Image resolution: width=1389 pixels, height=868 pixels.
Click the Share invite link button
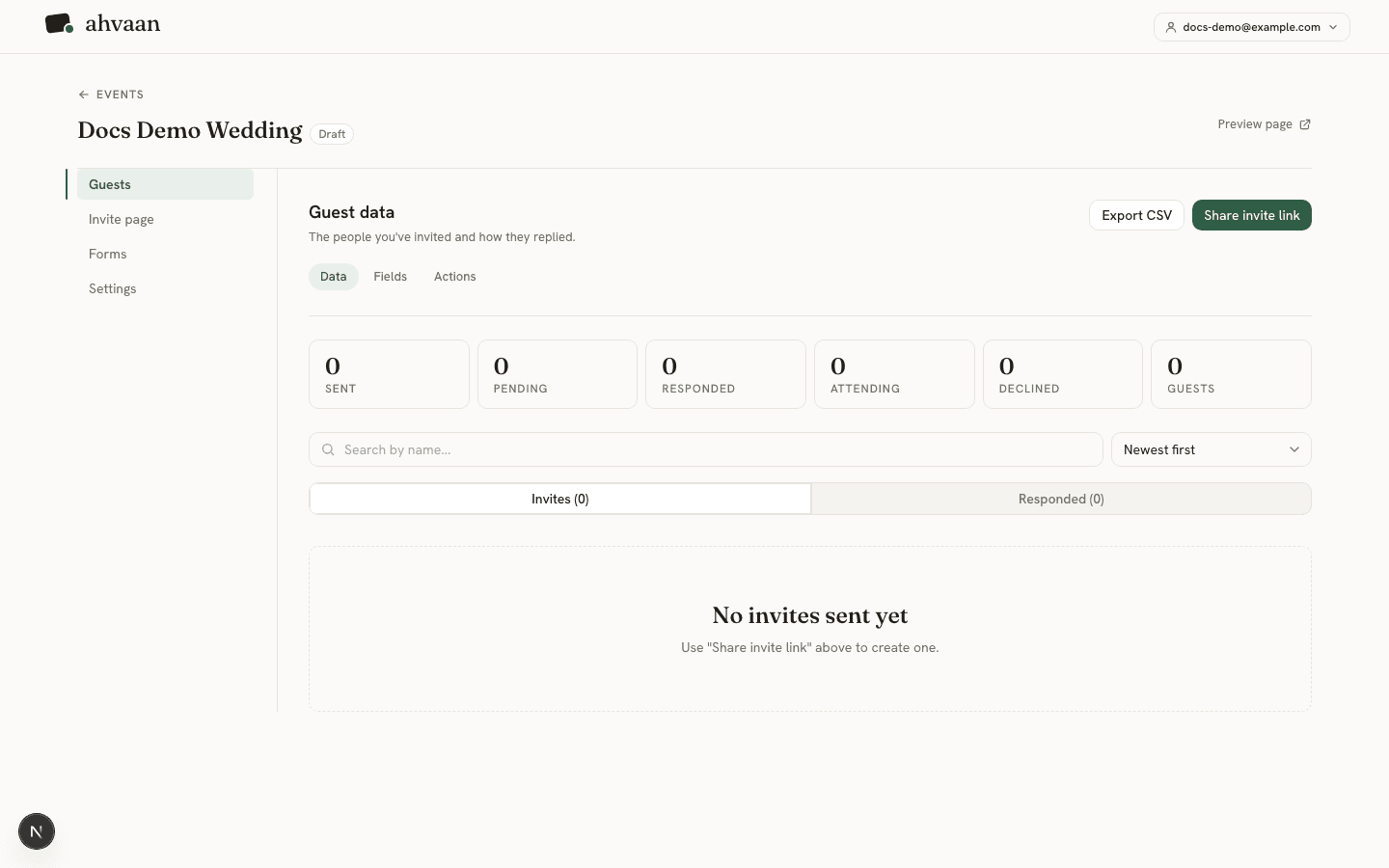[x=1251, y=215]
